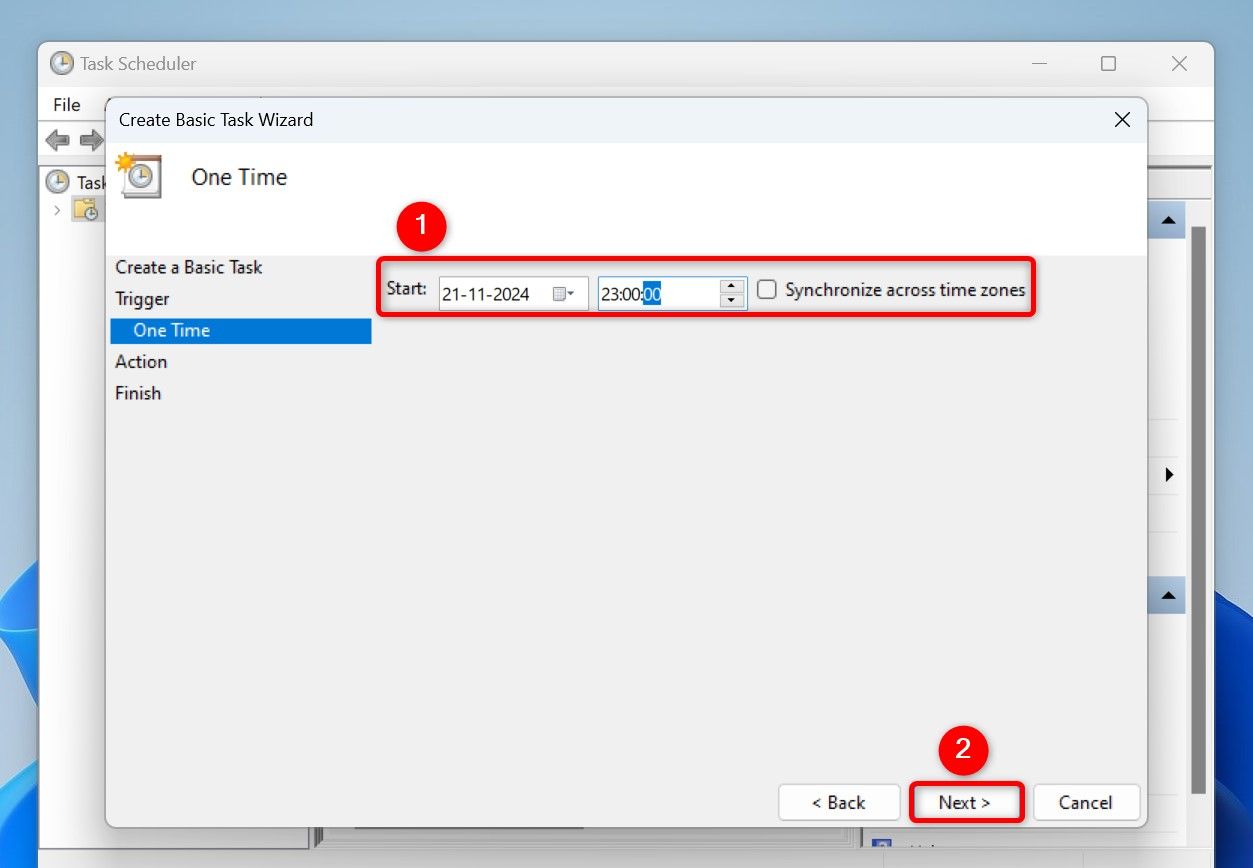Go back with the < Back button

[839, 802]
